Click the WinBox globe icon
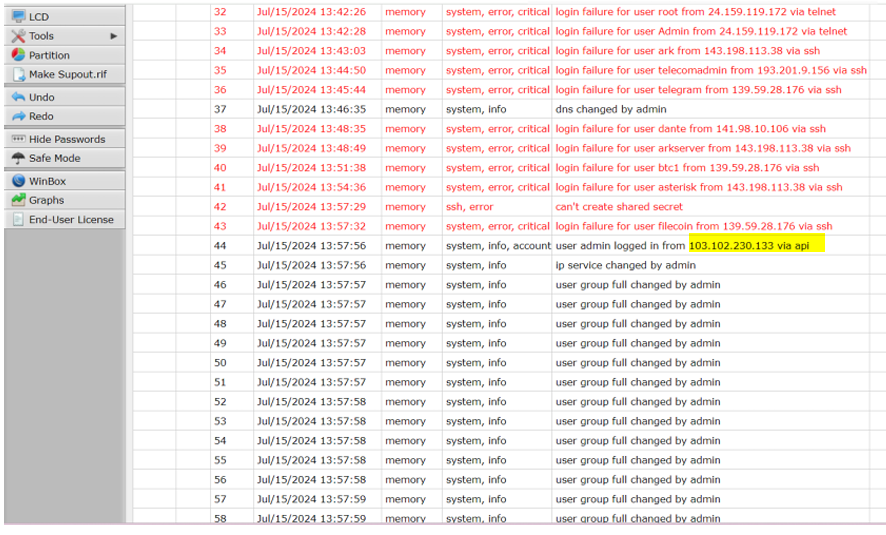Viewport: 886px width, 535px height. point(18,181)
